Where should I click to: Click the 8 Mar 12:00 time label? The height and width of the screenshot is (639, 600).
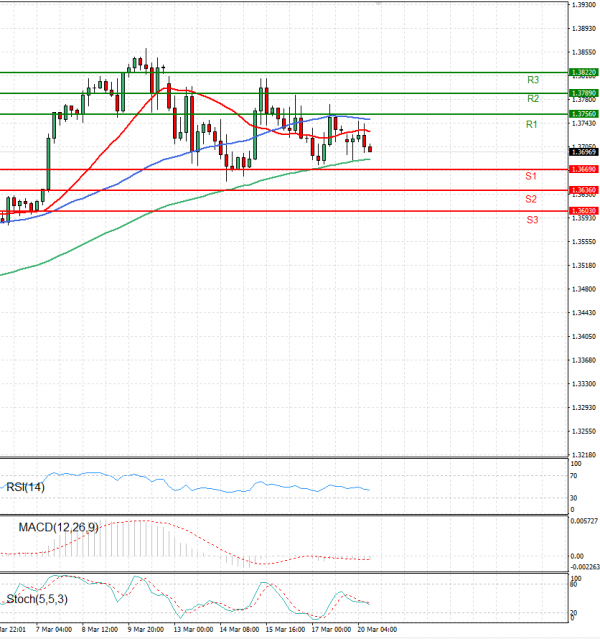tap(100, 630)
